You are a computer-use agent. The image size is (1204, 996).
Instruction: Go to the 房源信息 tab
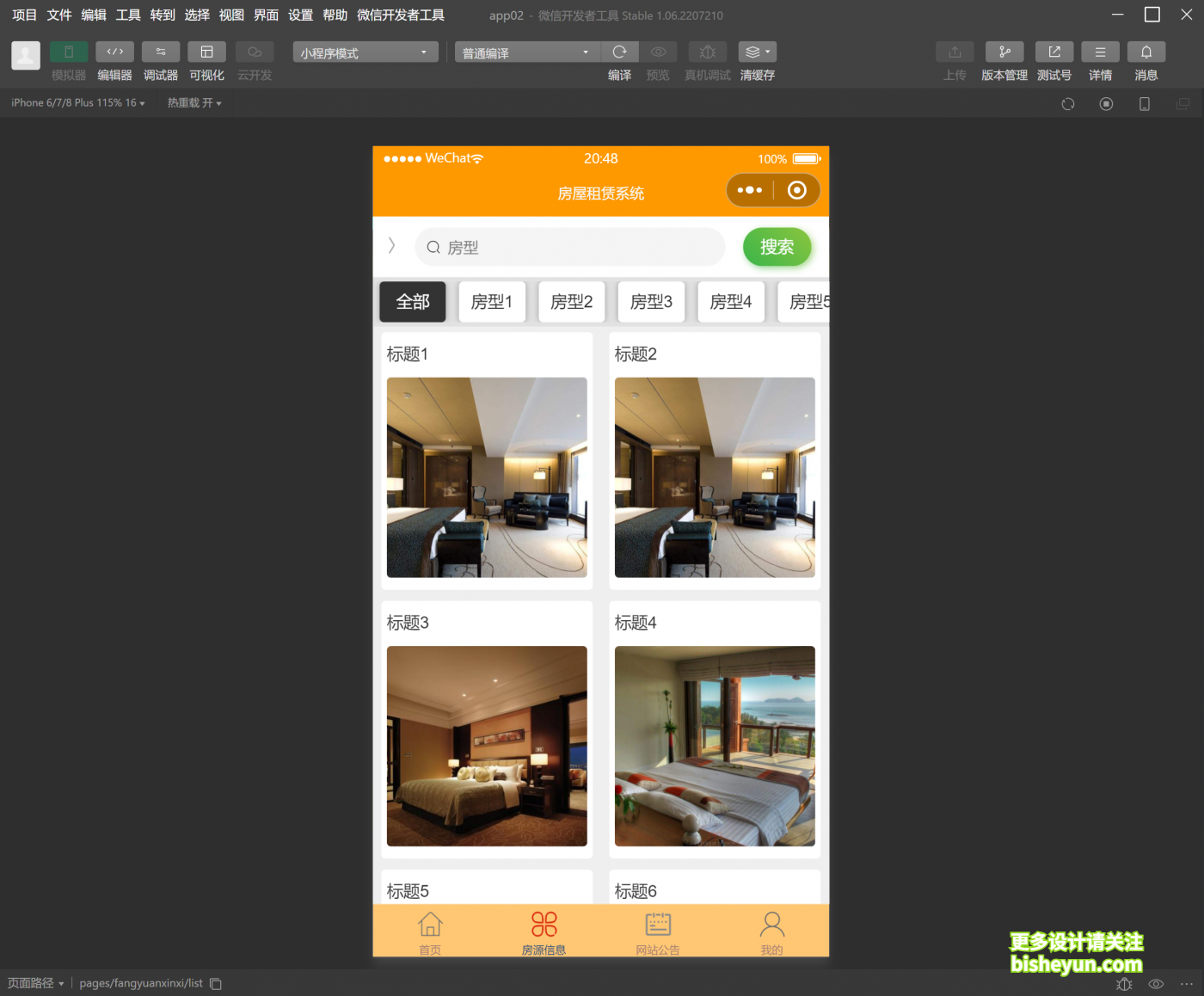pyautogui.click(x=544, y=932)
